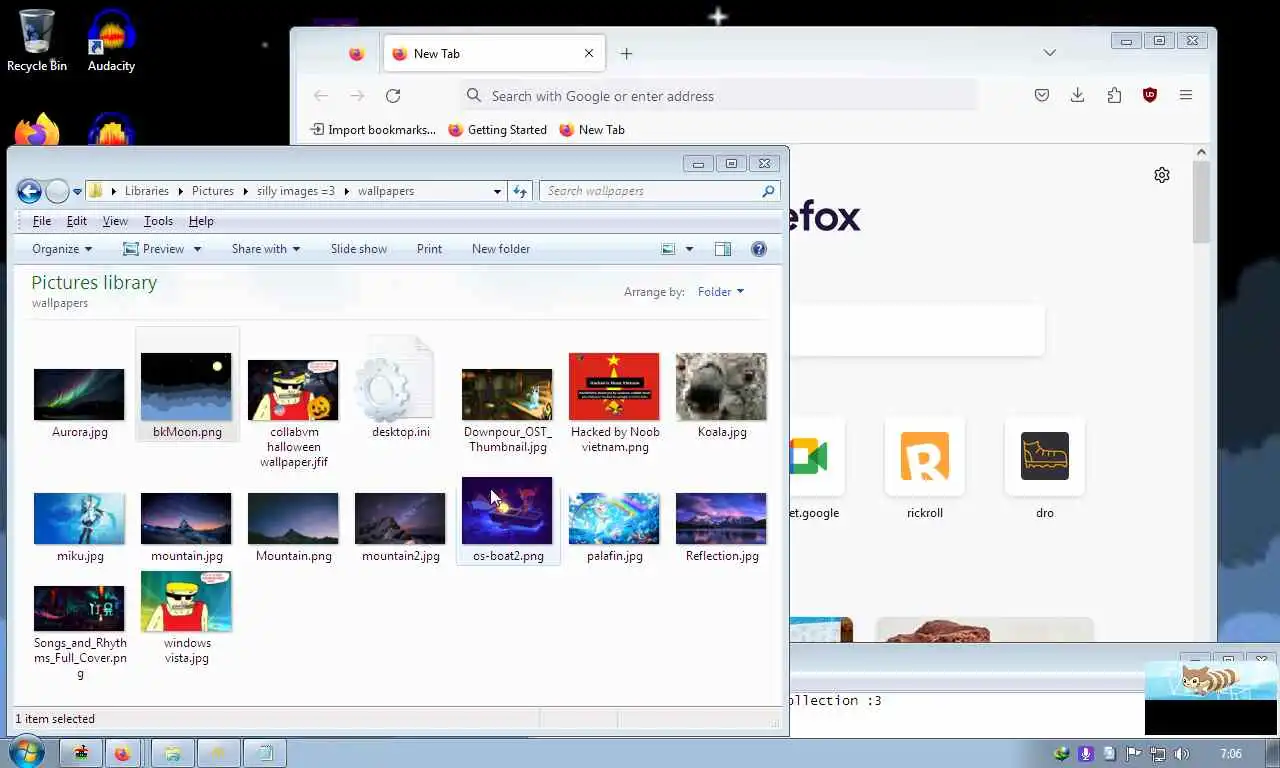Open Firefox hamburger application menu

tap(1186, 95)
